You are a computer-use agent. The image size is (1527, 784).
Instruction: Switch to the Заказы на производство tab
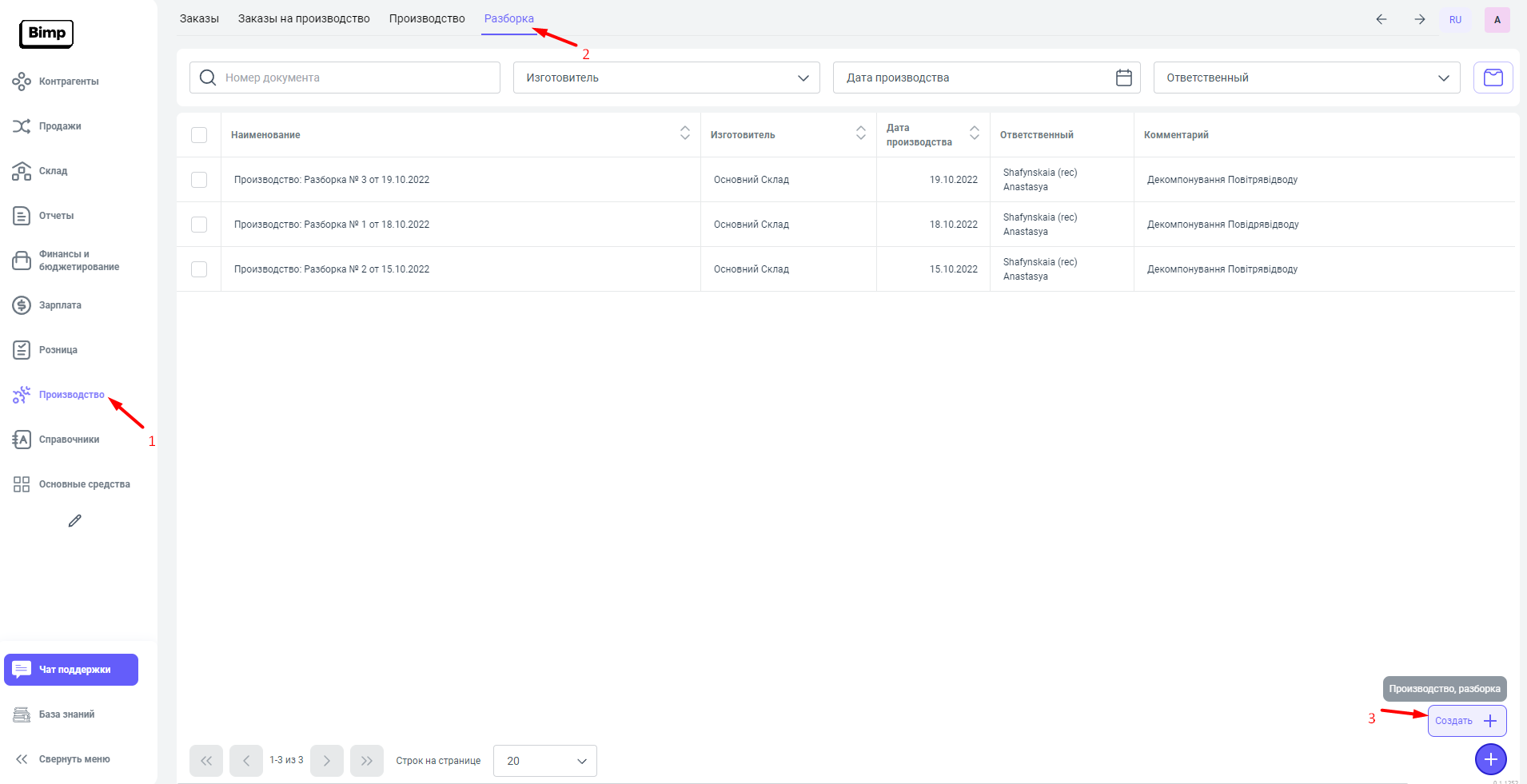[x=304, y=18]
